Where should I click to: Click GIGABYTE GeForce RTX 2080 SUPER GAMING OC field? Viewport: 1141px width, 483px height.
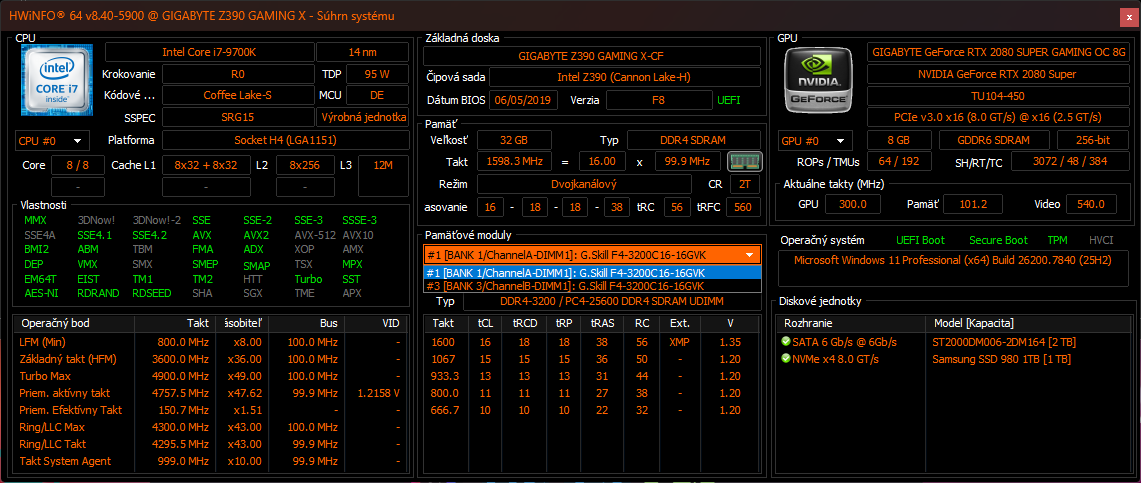click(x=998, y=52)
